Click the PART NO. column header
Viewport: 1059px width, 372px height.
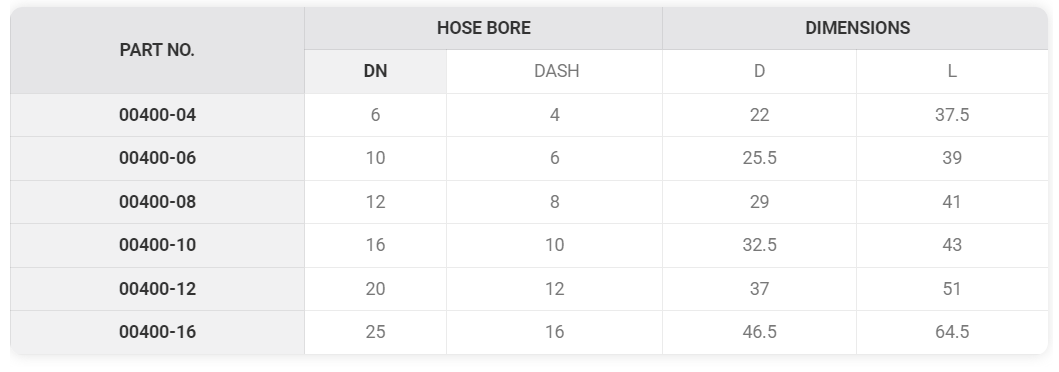pos(157,50)
